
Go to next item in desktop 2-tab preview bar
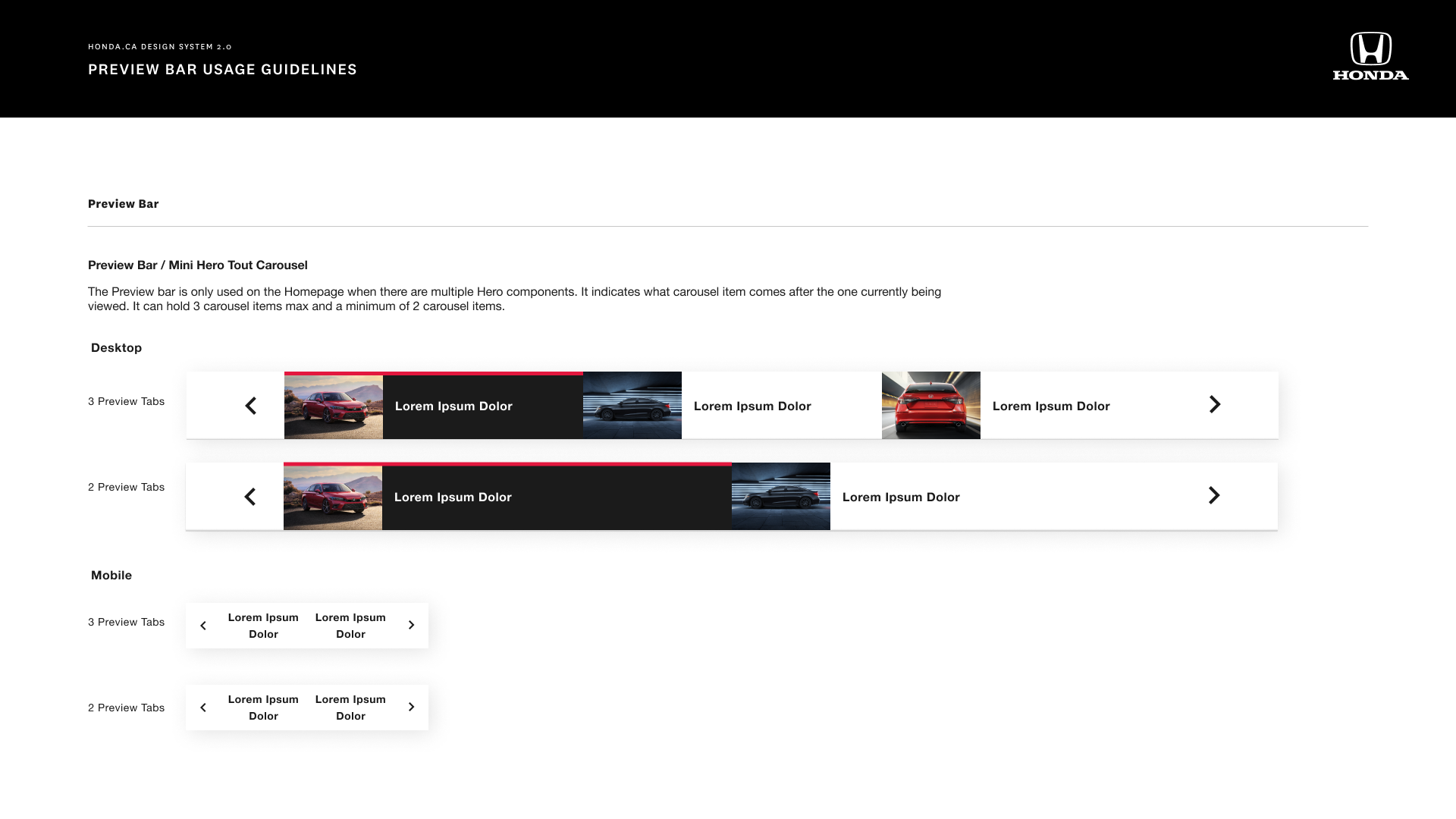click(x=1214, y=495)
